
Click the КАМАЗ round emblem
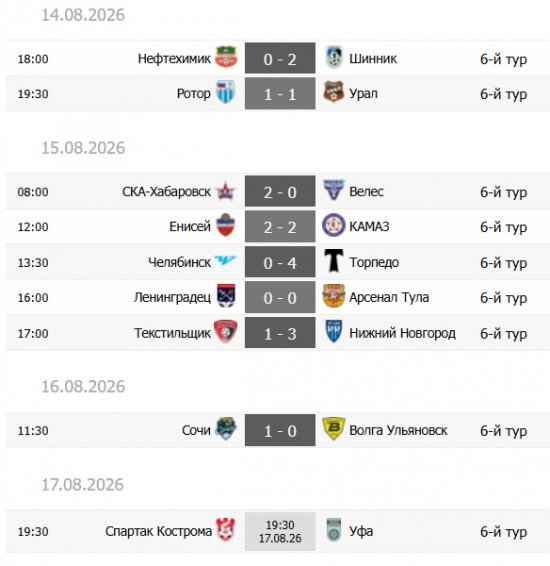[x=333, y=225]
